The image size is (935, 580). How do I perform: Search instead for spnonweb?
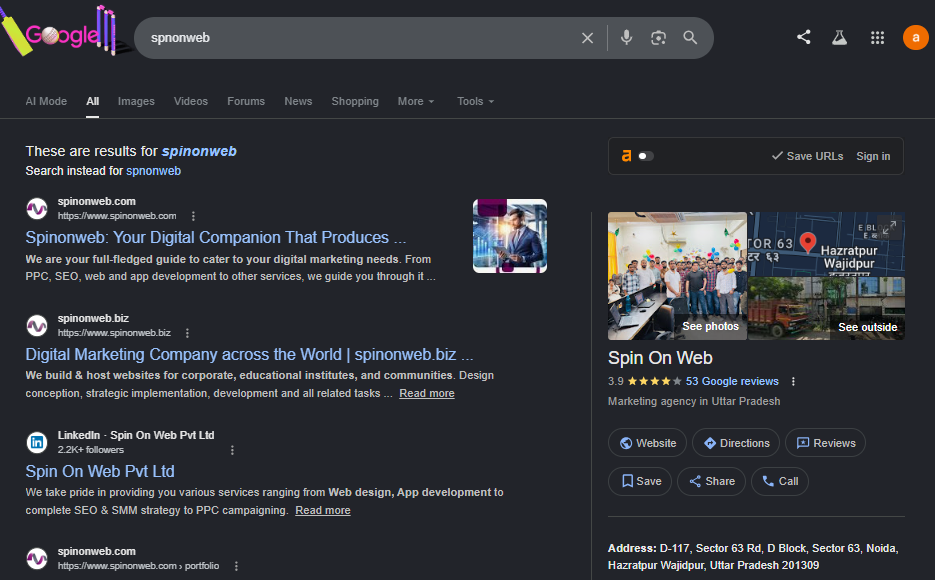point(153,171)
